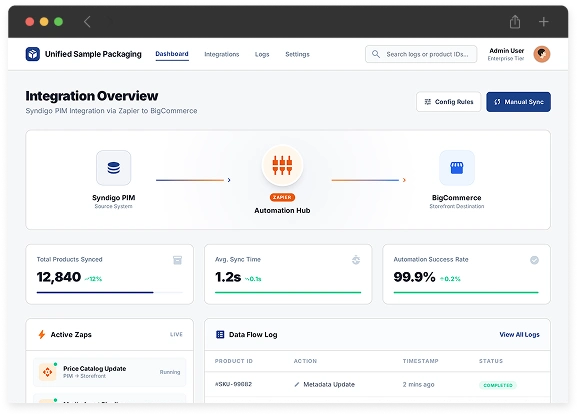
Task: Click the Running status of Price Catalog Update
Action: [x=170, y=372]
